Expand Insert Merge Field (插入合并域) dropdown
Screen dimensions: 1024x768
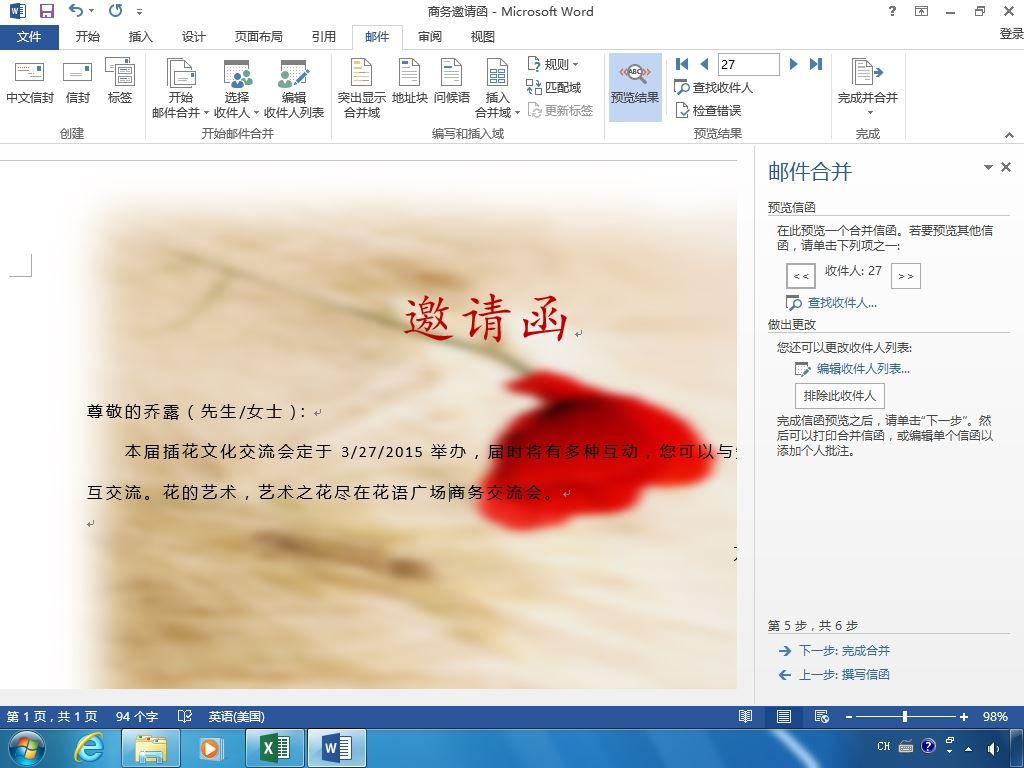497,88
